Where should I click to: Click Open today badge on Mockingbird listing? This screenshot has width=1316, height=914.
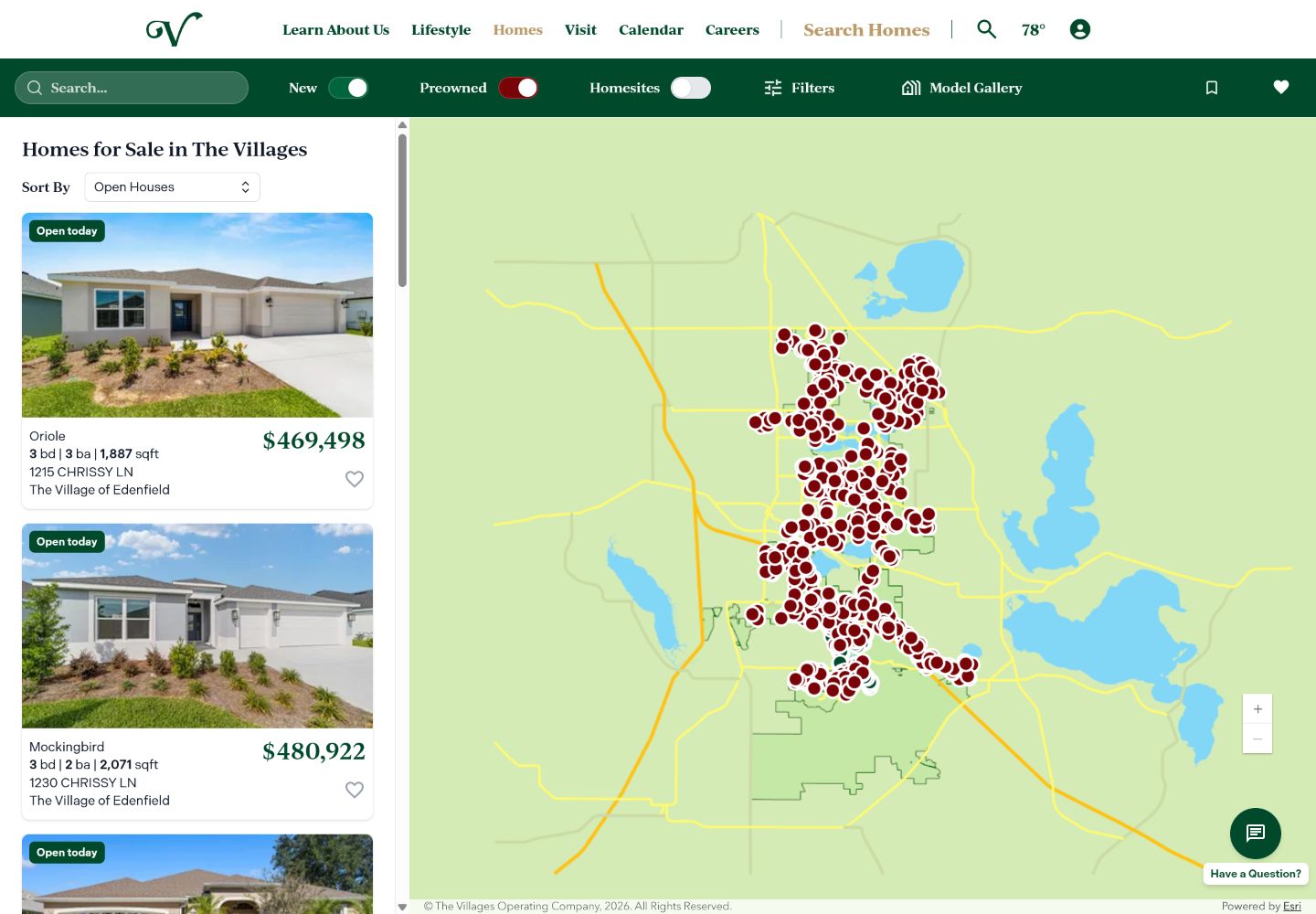click(67, 542)
